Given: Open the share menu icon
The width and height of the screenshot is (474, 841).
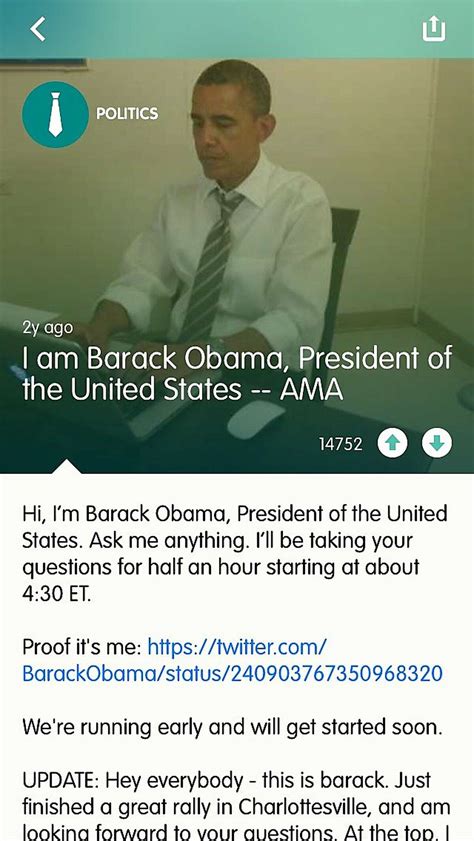Looking at the screenshot, I should pyautogui.click(x=434, y=28).
